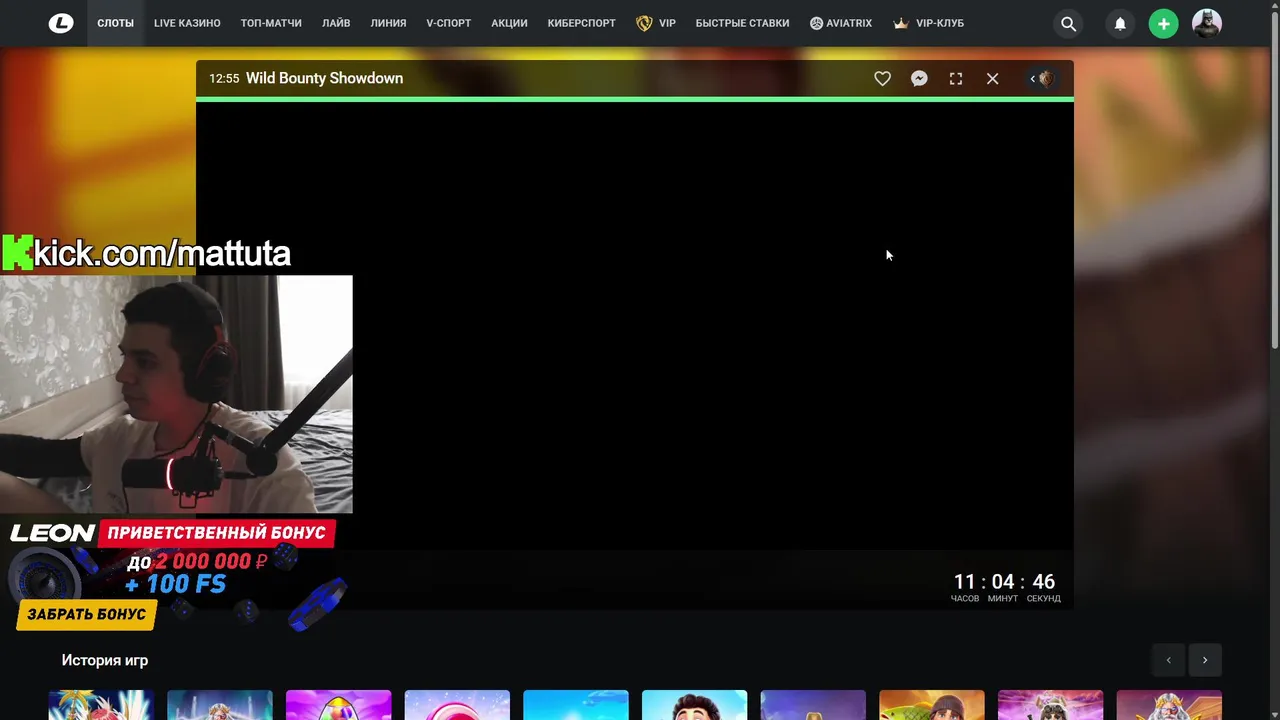The width and height of the screenshot is (1280, 720).
Task: Open V-СПОРТ section
Action: coord(448,23)
